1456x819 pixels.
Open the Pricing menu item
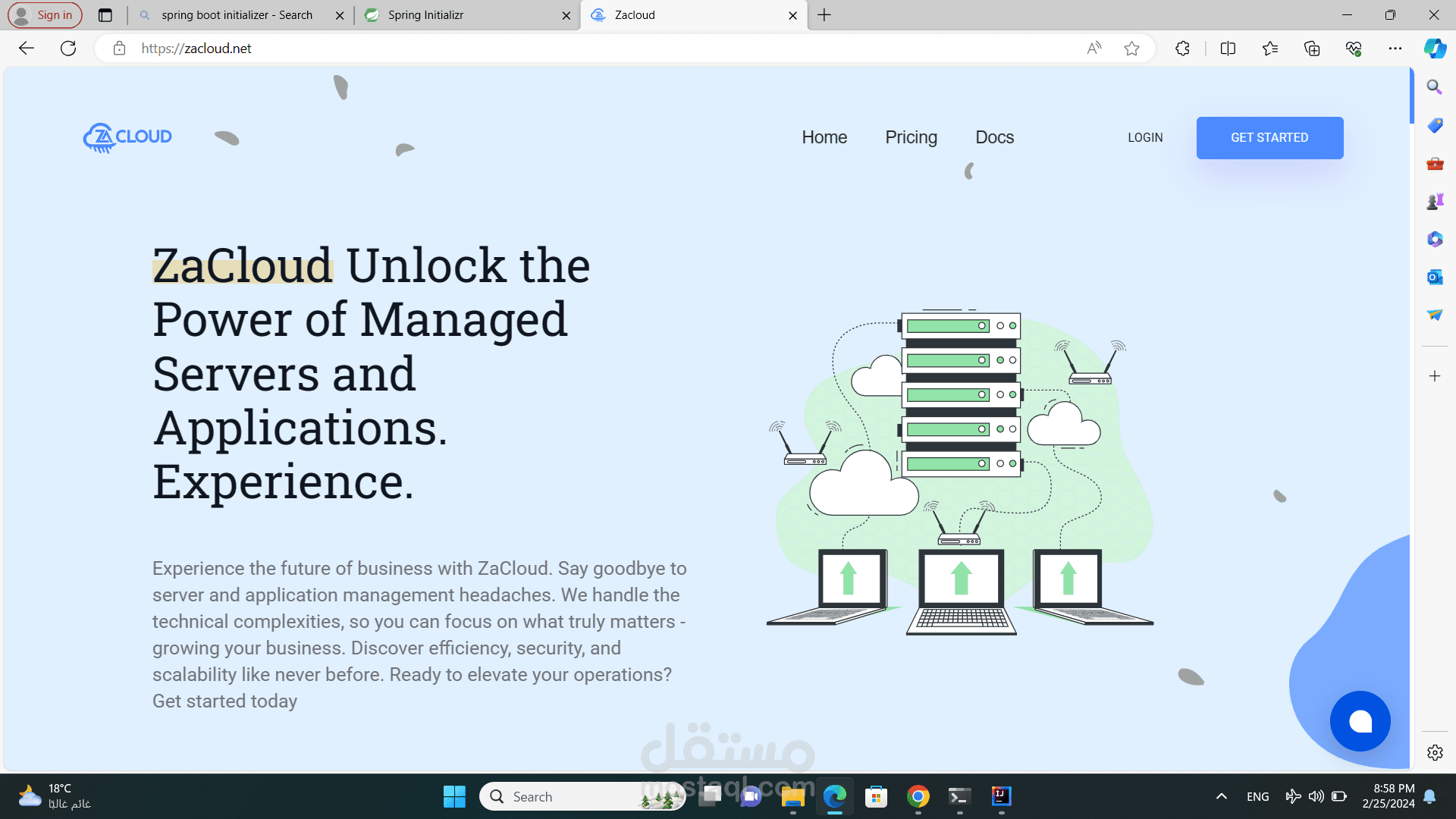click(x=911, y=137)
